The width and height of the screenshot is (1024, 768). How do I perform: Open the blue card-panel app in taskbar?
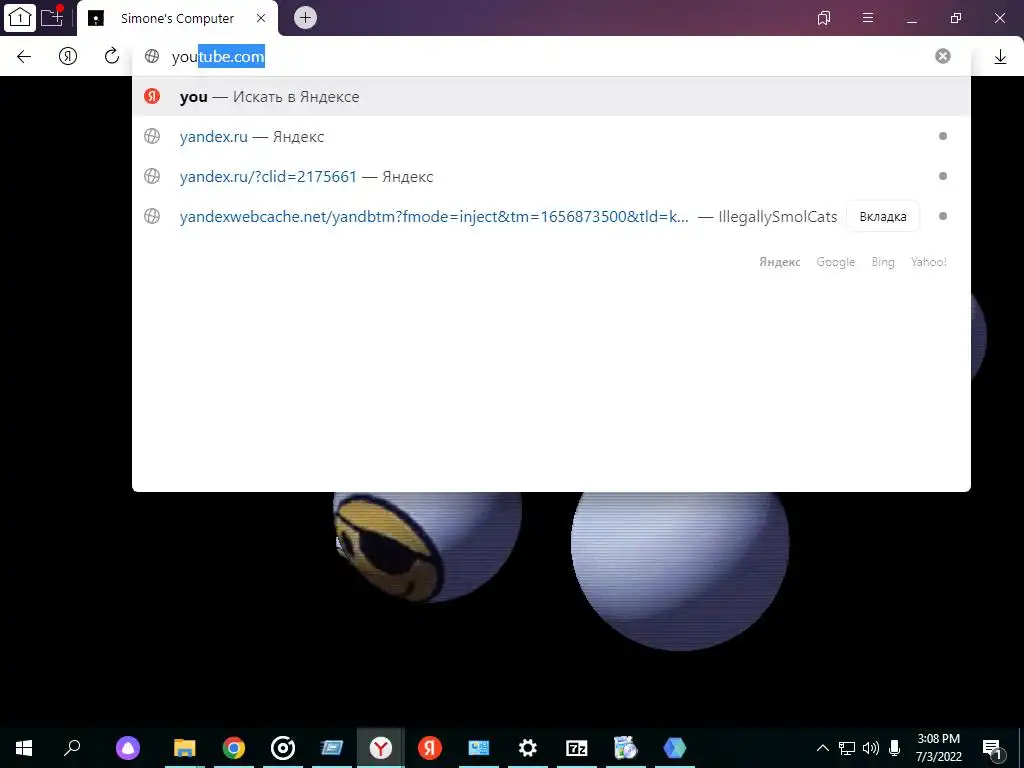point(479,748)
